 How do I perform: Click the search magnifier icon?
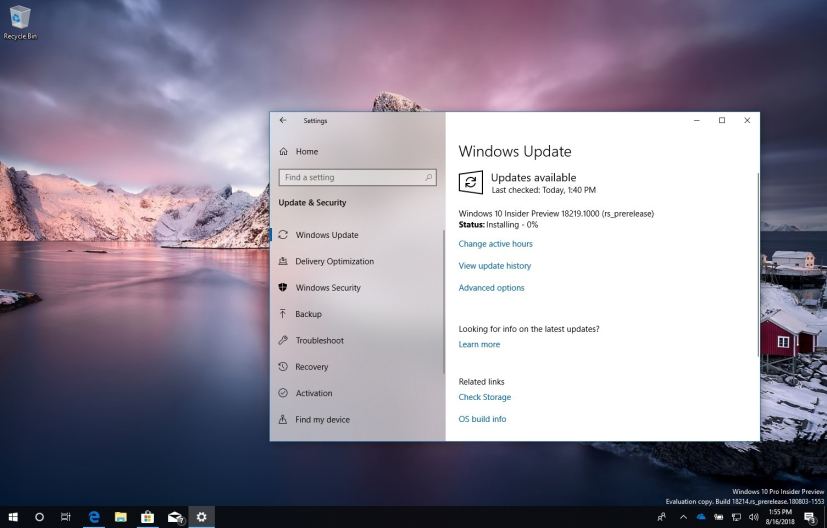click(x=428, y=177)
